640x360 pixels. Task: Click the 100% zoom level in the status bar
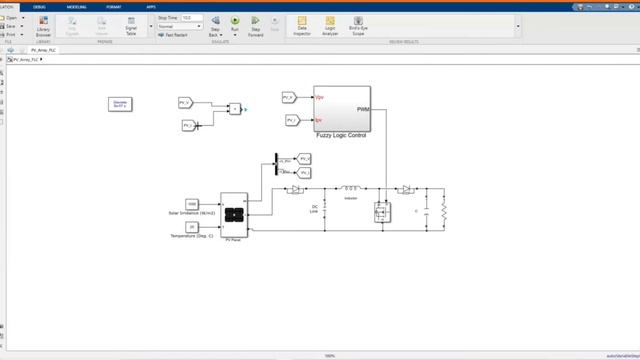[330, 356]
